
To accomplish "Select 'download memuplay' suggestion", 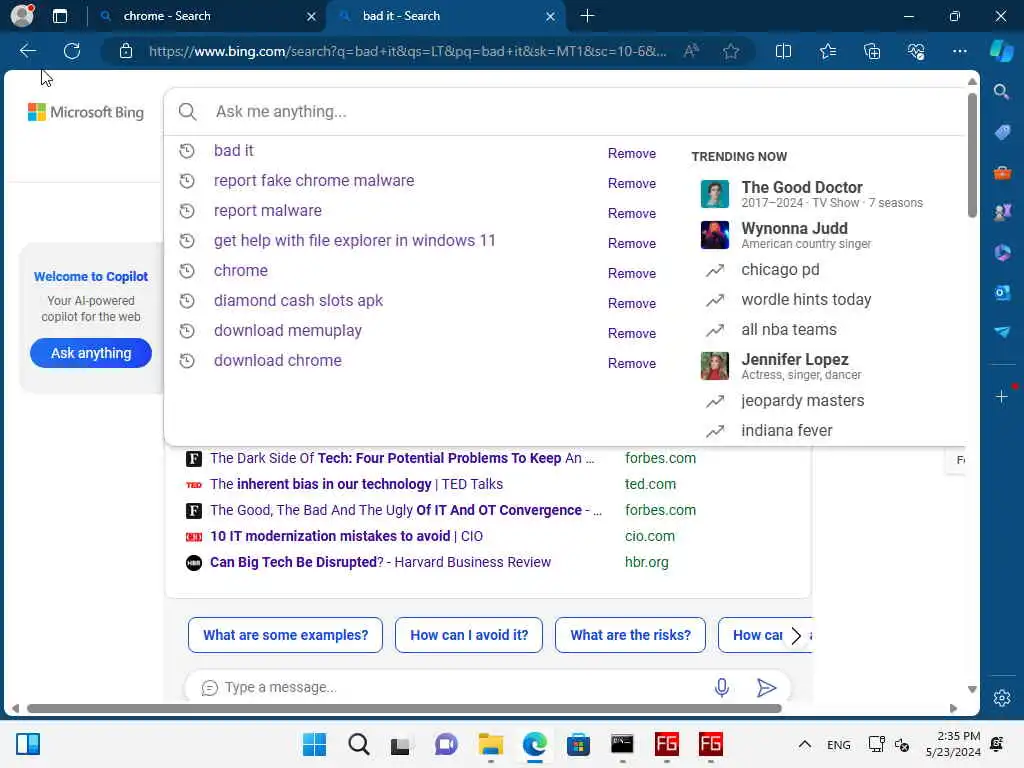I will click(x=288, y=330).
